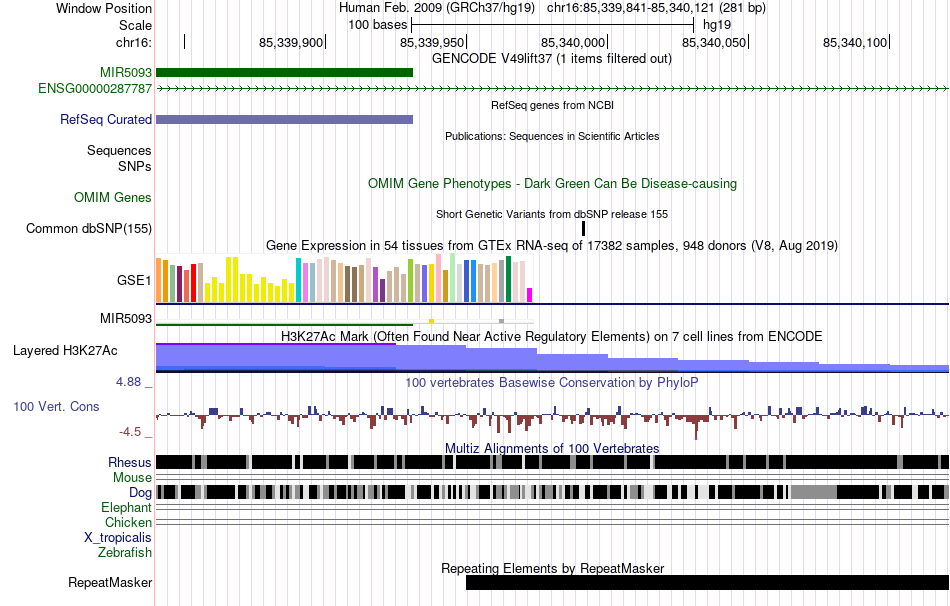Click the chr16: ruler label
The height and width of the screenshot is (606, 950).
[x=134, y=42]
